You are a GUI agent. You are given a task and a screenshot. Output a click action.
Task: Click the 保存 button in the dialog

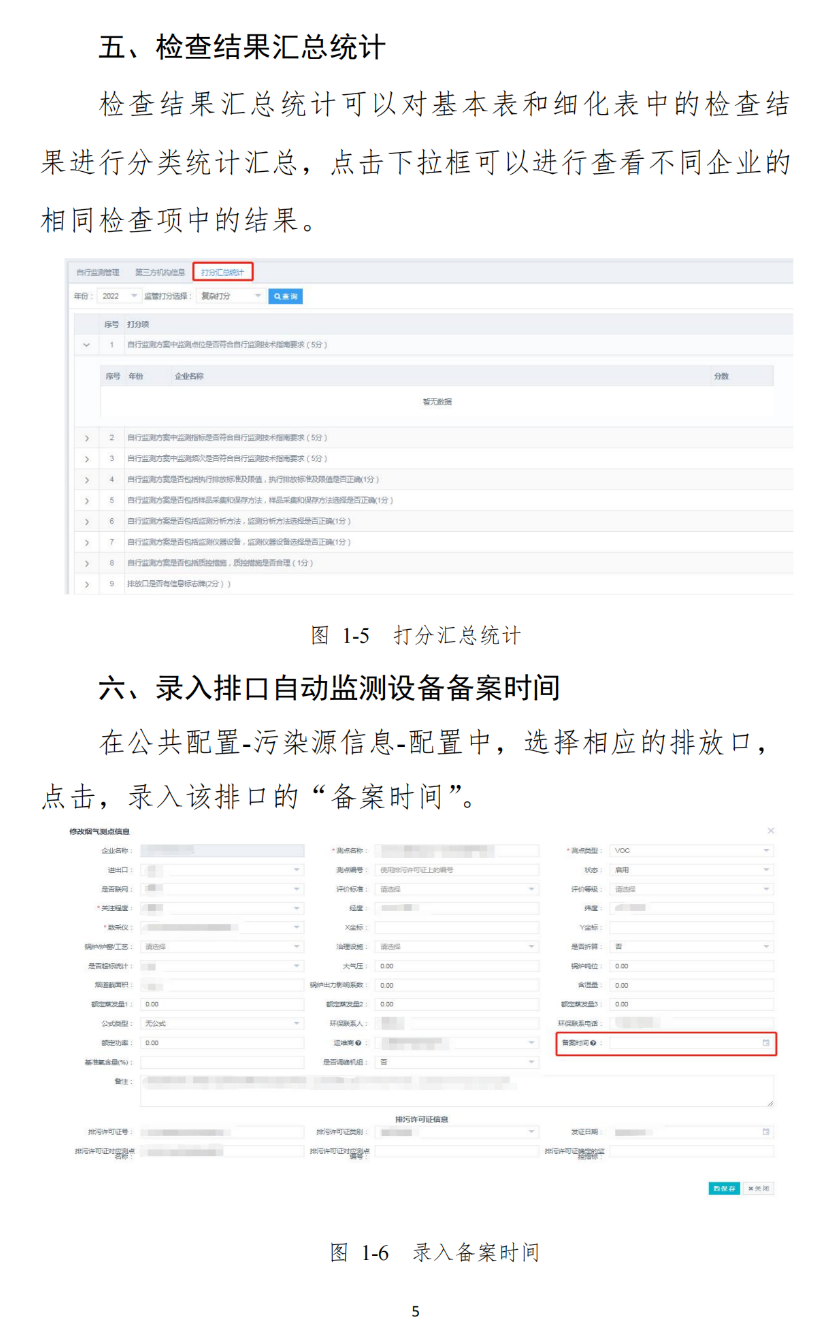724,1188
